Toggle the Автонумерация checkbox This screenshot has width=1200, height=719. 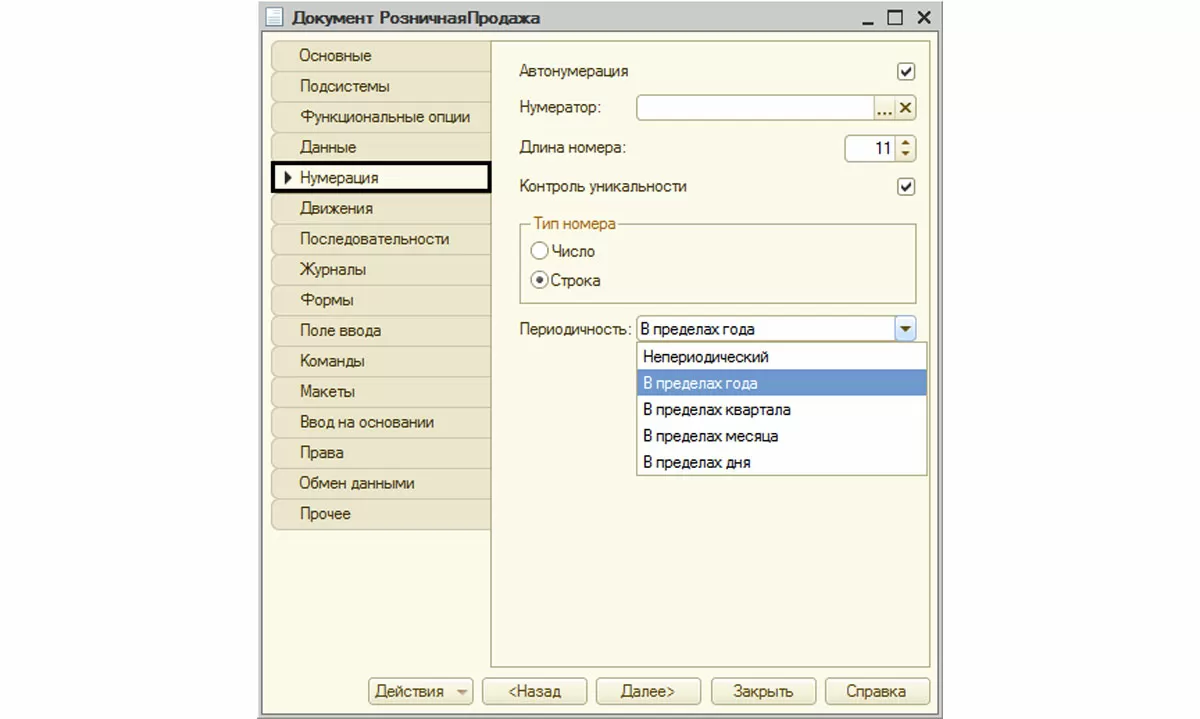coord(906,71)
